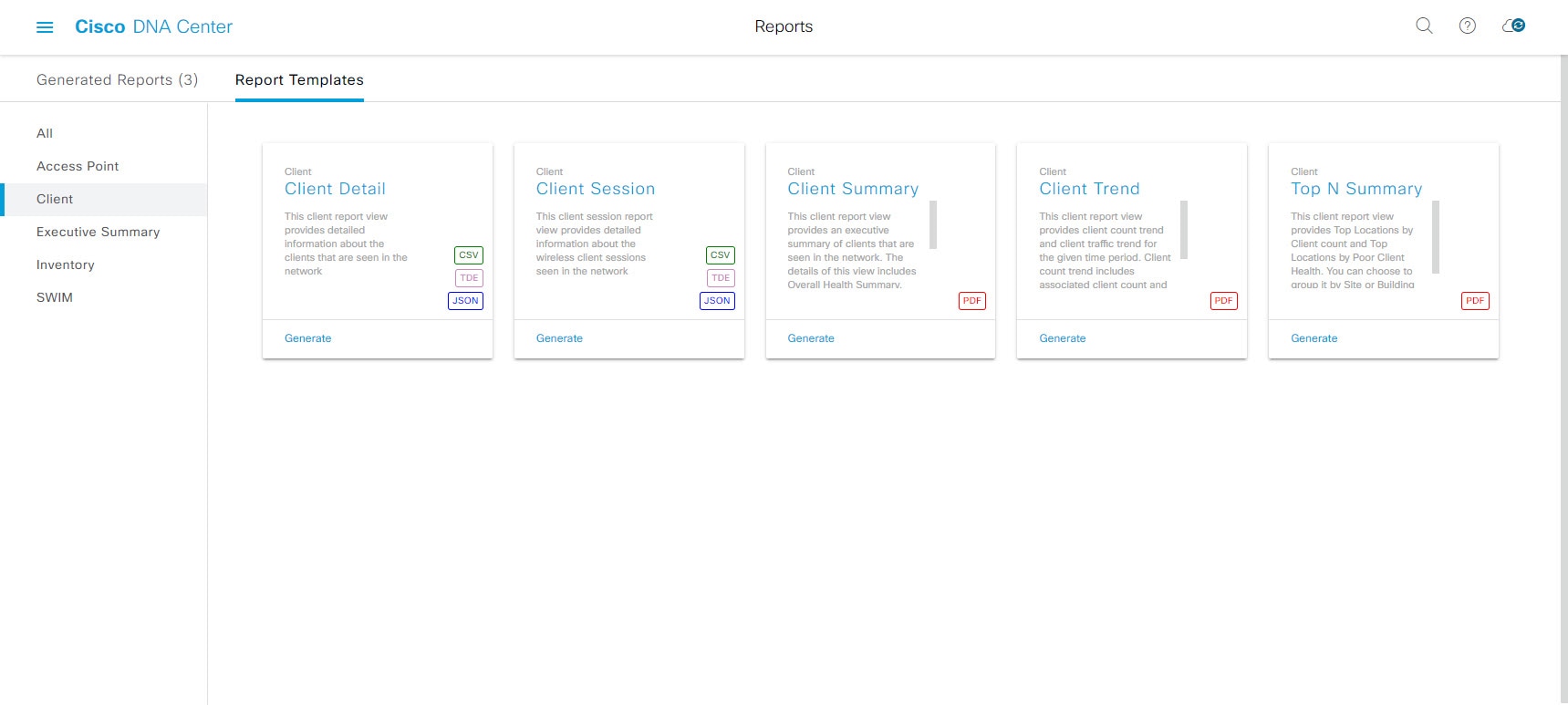Click CSV badge on Client Detail card
The width and height of the screenshot is (1568, 705).
click(469, 255)
